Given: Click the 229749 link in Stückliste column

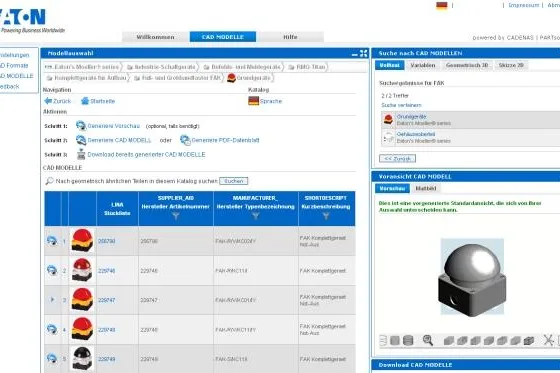Looking at the screenshot, I should coord(106,359).
